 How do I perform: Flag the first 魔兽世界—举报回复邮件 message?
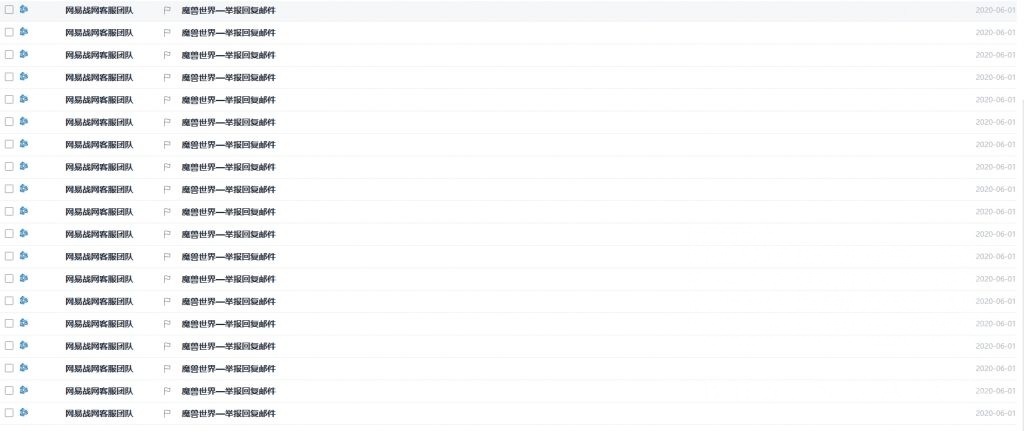[167, 10]
